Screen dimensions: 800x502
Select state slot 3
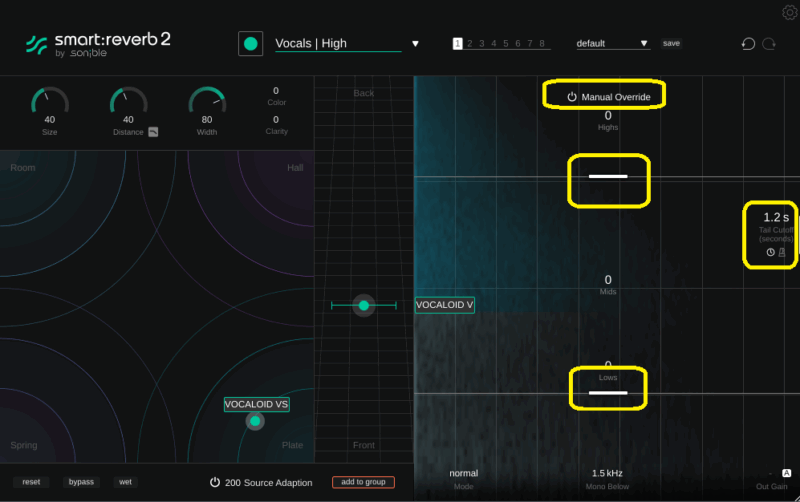click(x=482, y=44)
